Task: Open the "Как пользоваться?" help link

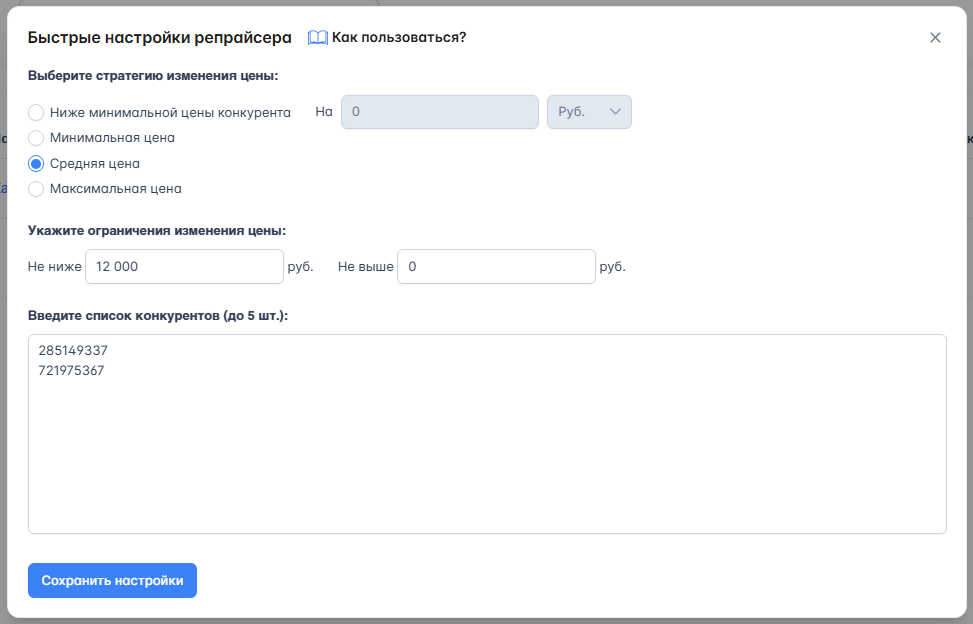Action: pos(398,38)
